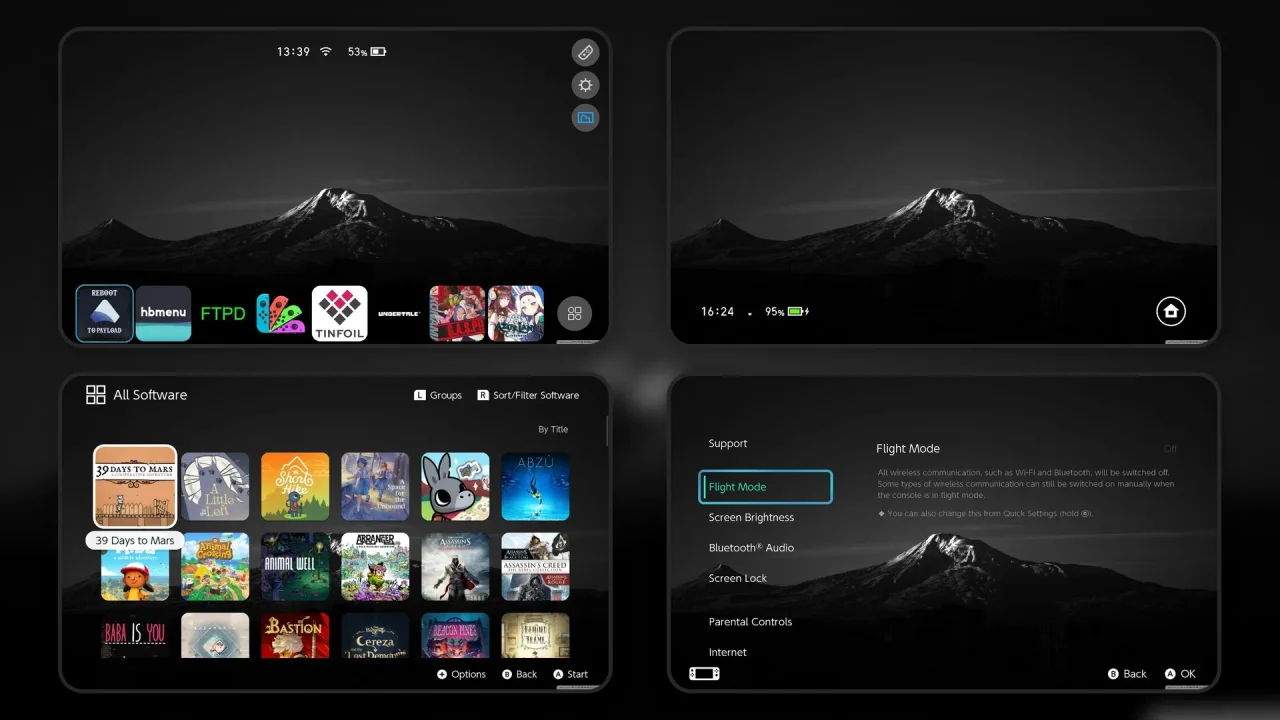The image size is (1280, 720).
Task: Open the Joy-Con controllers icon
Action: 280,314
